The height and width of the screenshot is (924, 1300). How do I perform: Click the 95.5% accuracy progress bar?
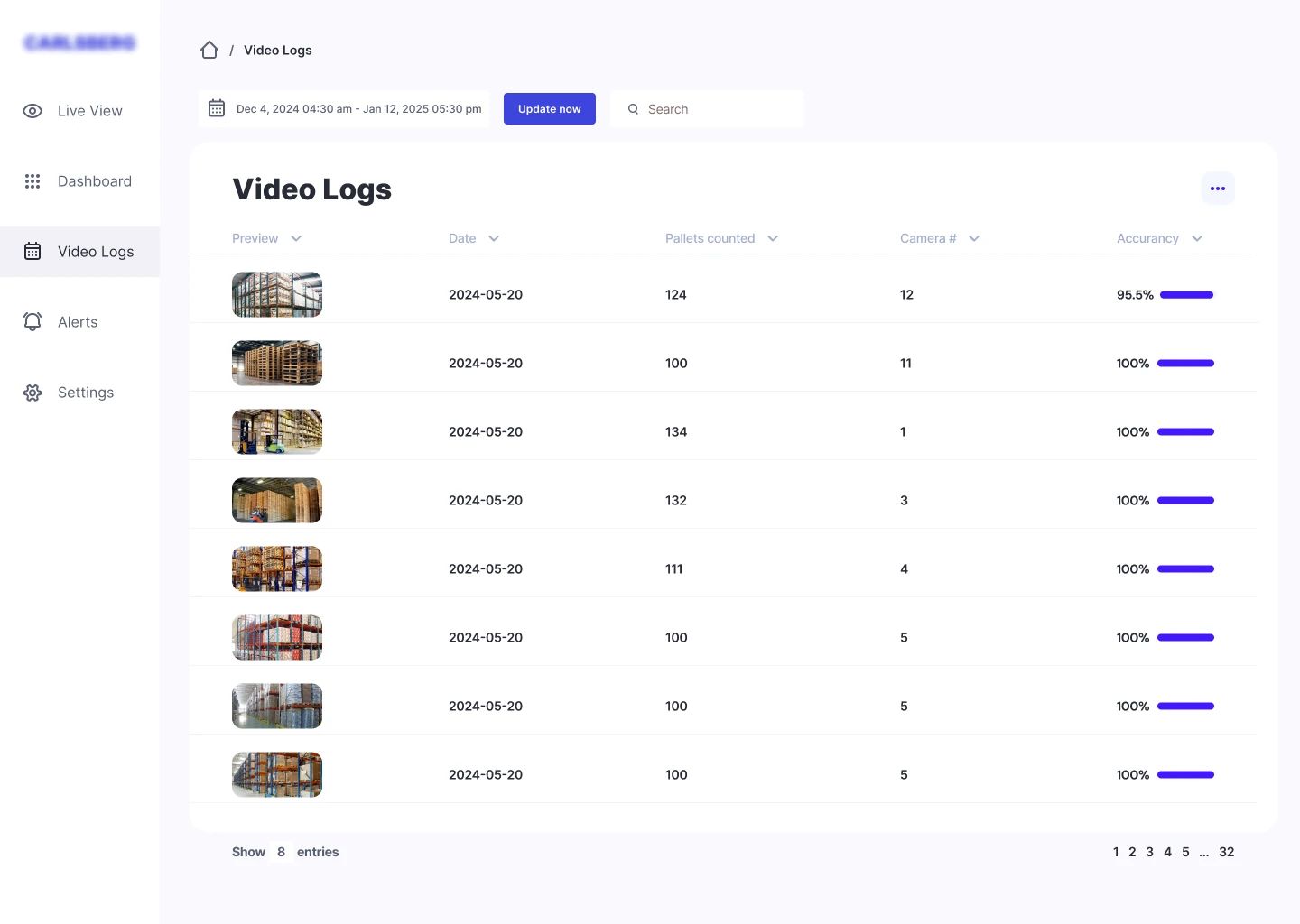1187,295
